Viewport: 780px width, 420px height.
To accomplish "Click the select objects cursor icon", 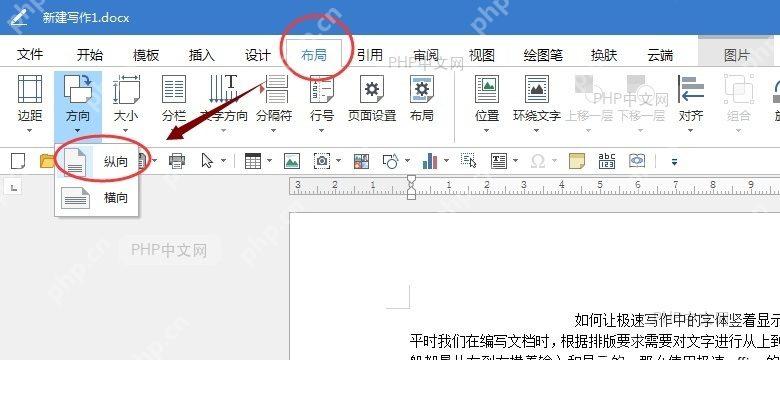I will (468, 161).
